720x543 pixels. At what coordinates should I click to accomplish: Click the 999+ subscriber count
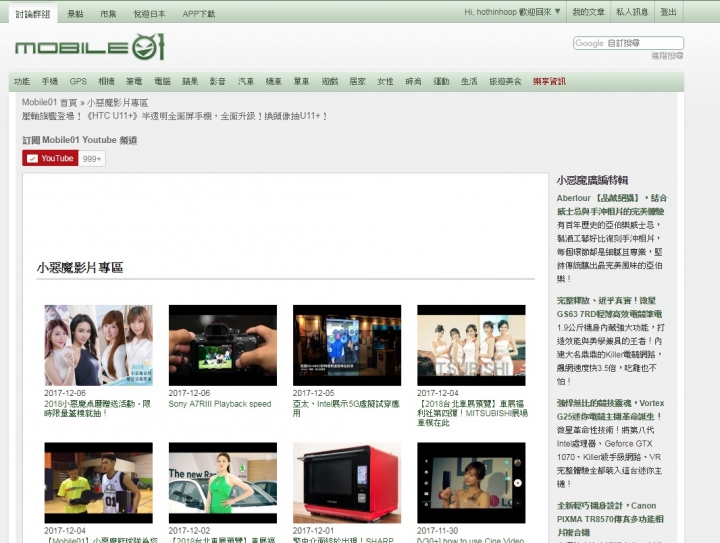(x=92, y=159)
